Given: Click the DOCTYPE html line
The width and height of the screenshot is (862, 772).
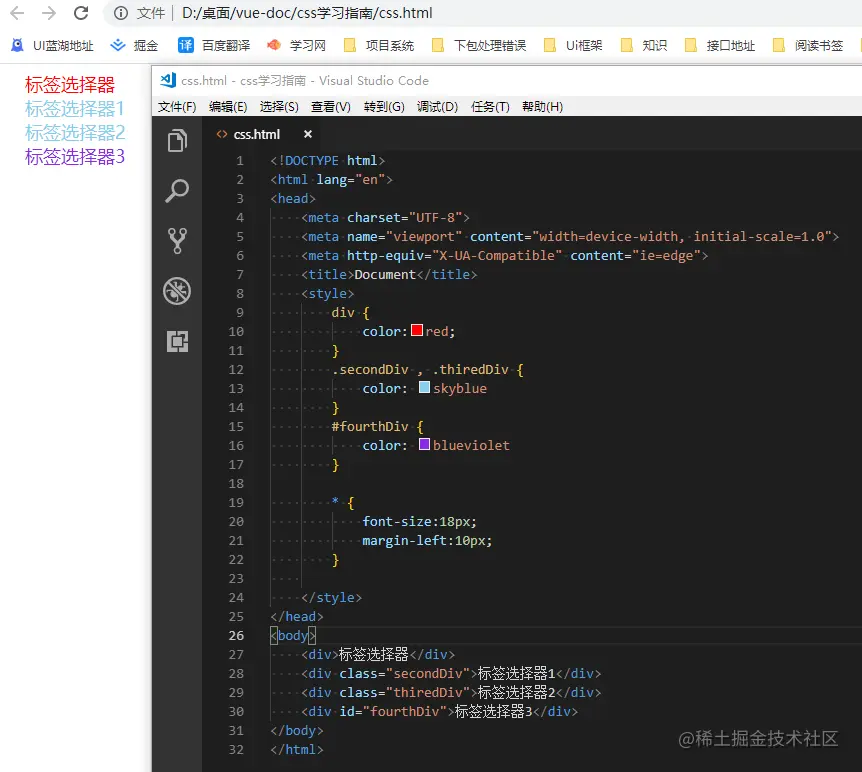Looking at the screenshot, I should 328,161.
